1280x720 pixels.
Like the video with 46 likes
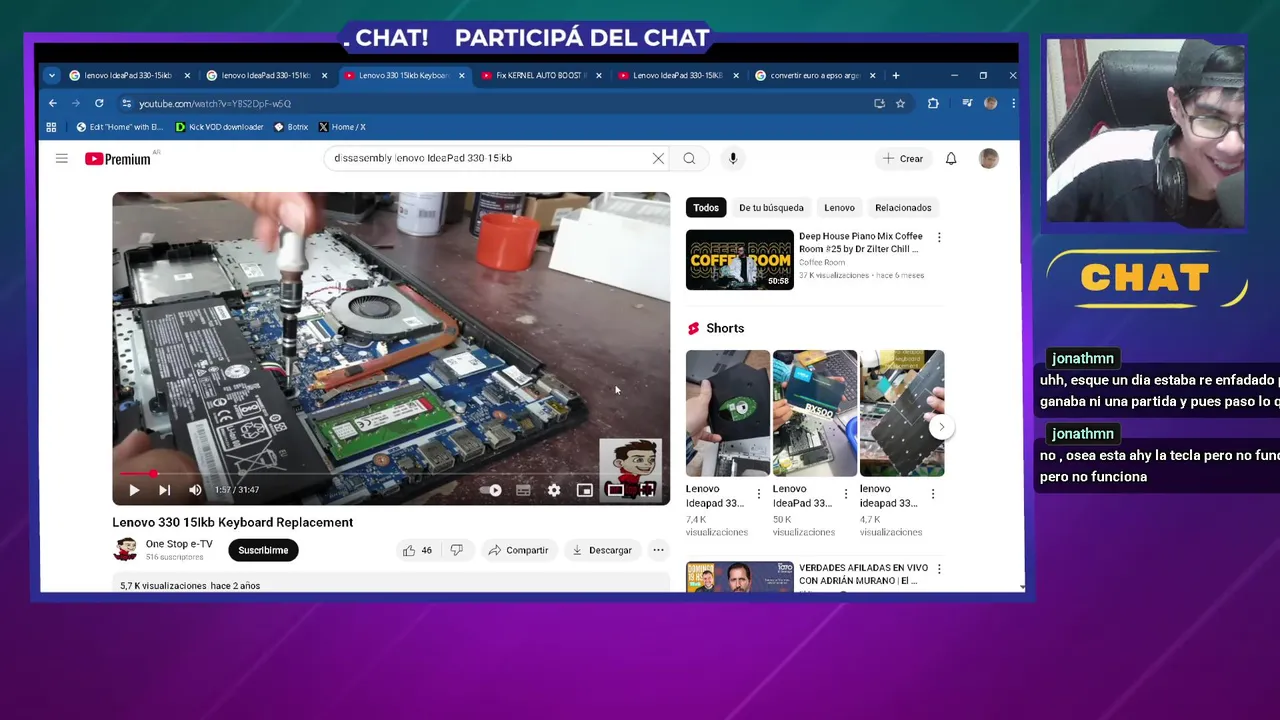(x=417, y=550)
